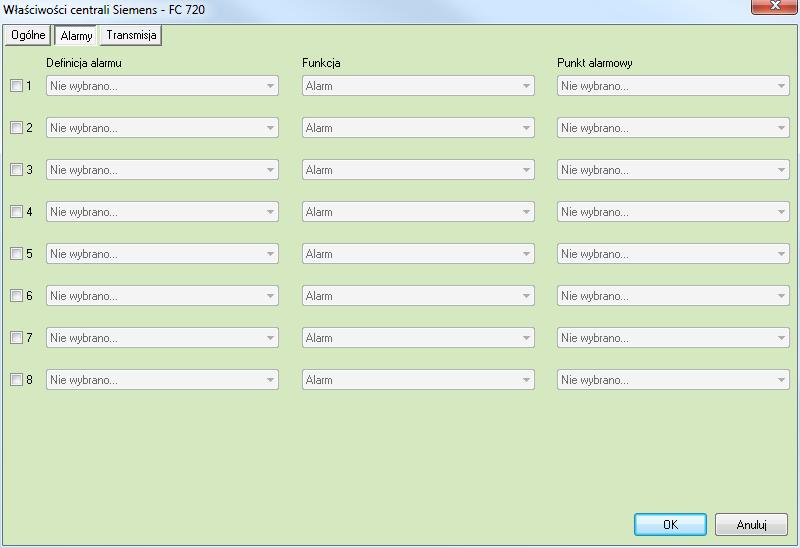Open Punkt alarmowy dropdown in row 2
The image size is (800, 548).
[673, 128]
